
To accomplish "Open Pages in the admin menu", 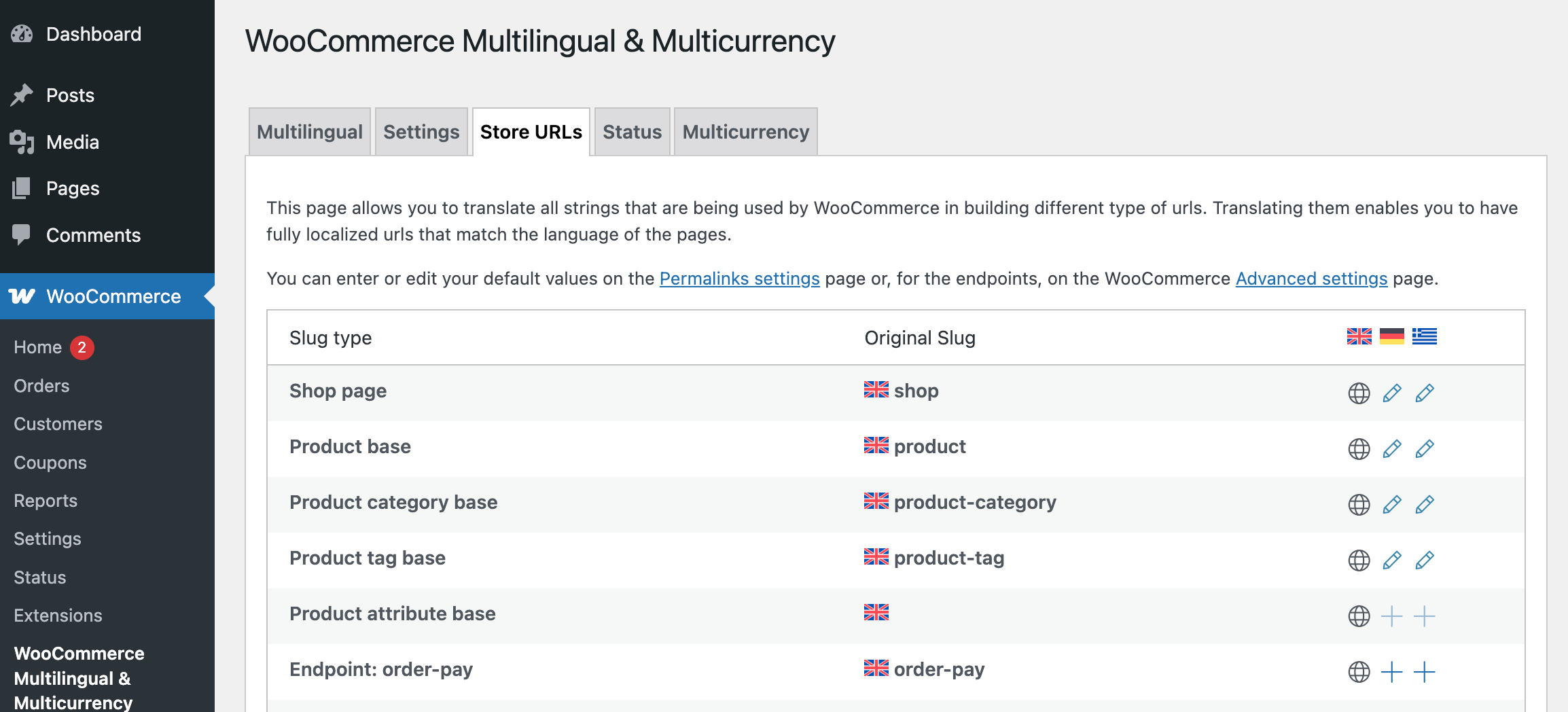I will [x=107, y=188].
